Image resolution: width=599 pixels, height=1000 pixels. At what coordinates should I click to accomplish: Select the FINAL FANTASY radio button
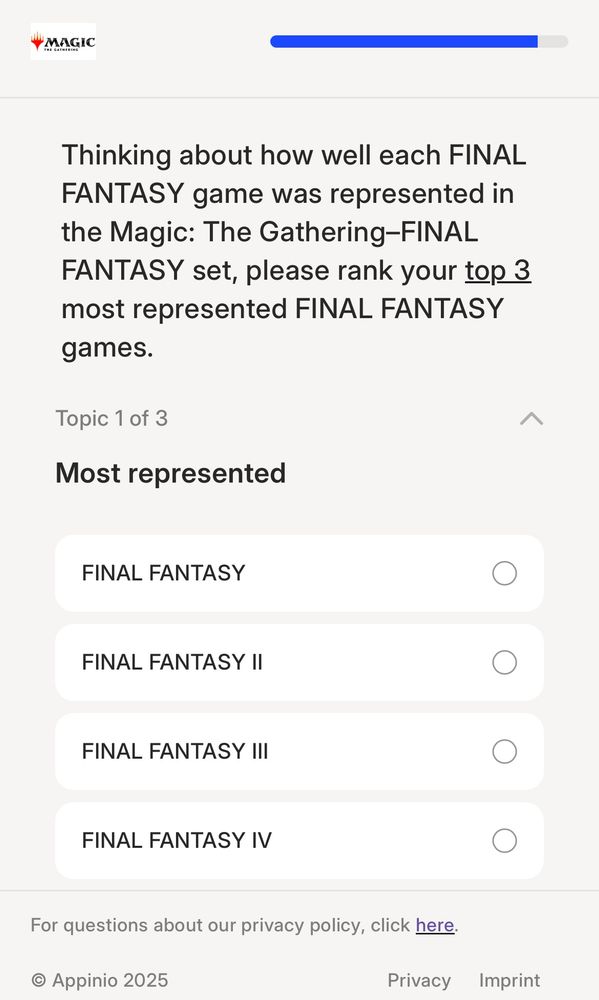505,573
